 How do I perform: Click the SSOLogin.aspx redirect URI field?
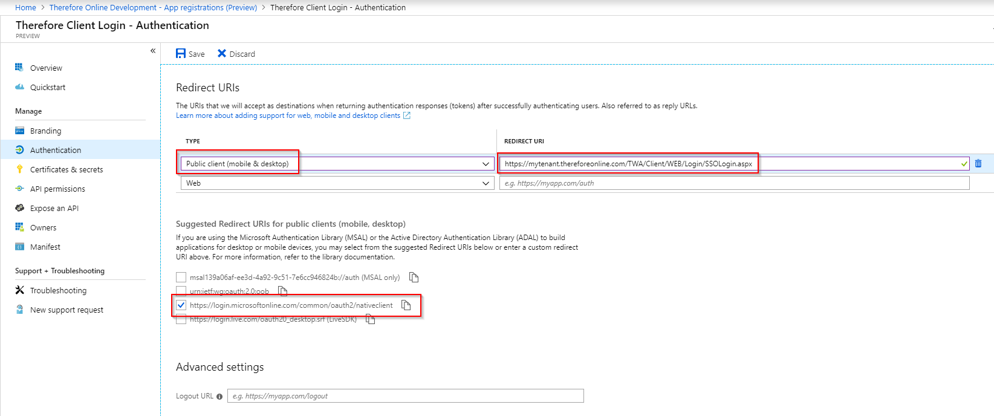(734, 164)
